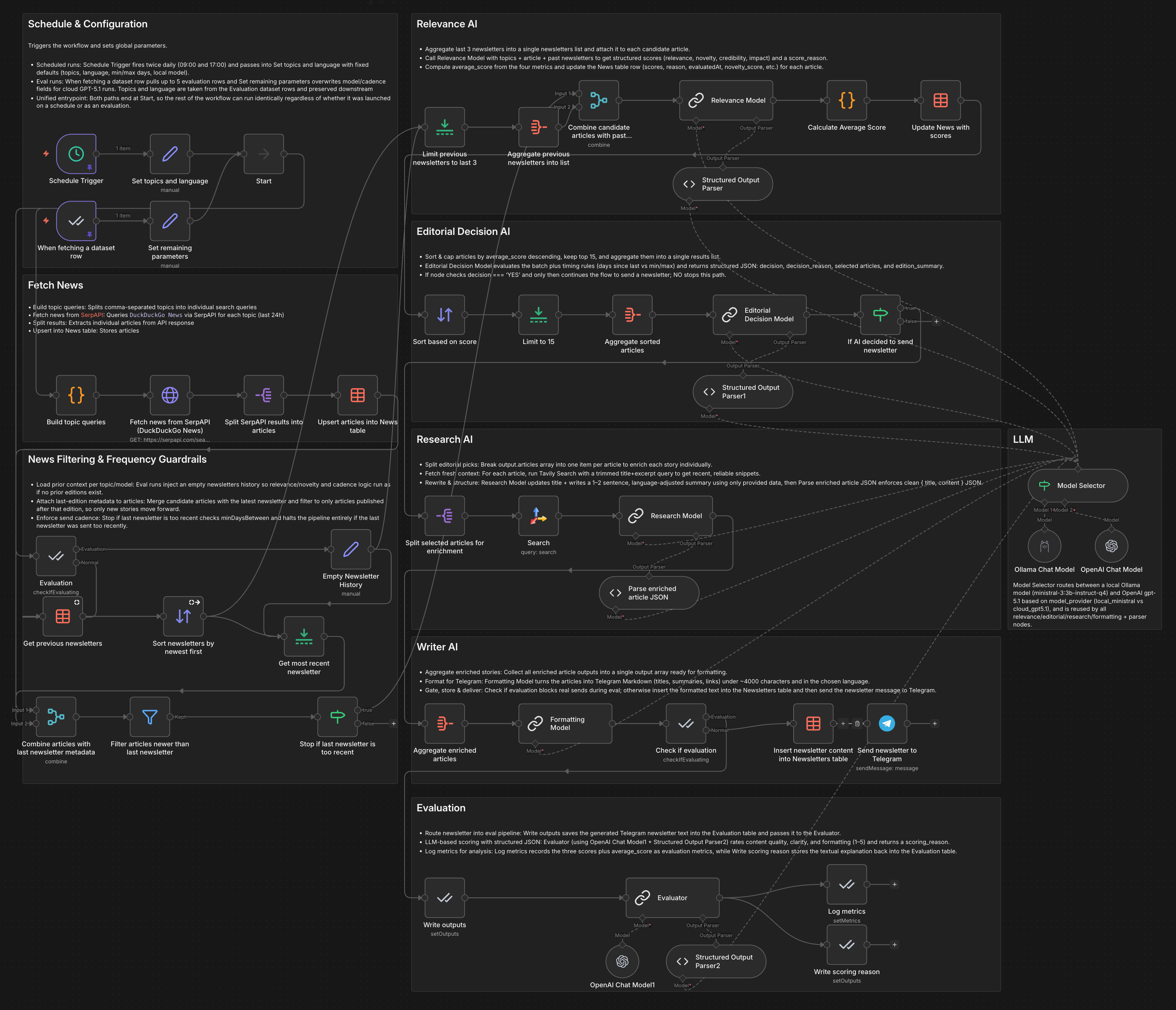Click the orange SerpAPI link in Fetch News notes

click(91, 315)
